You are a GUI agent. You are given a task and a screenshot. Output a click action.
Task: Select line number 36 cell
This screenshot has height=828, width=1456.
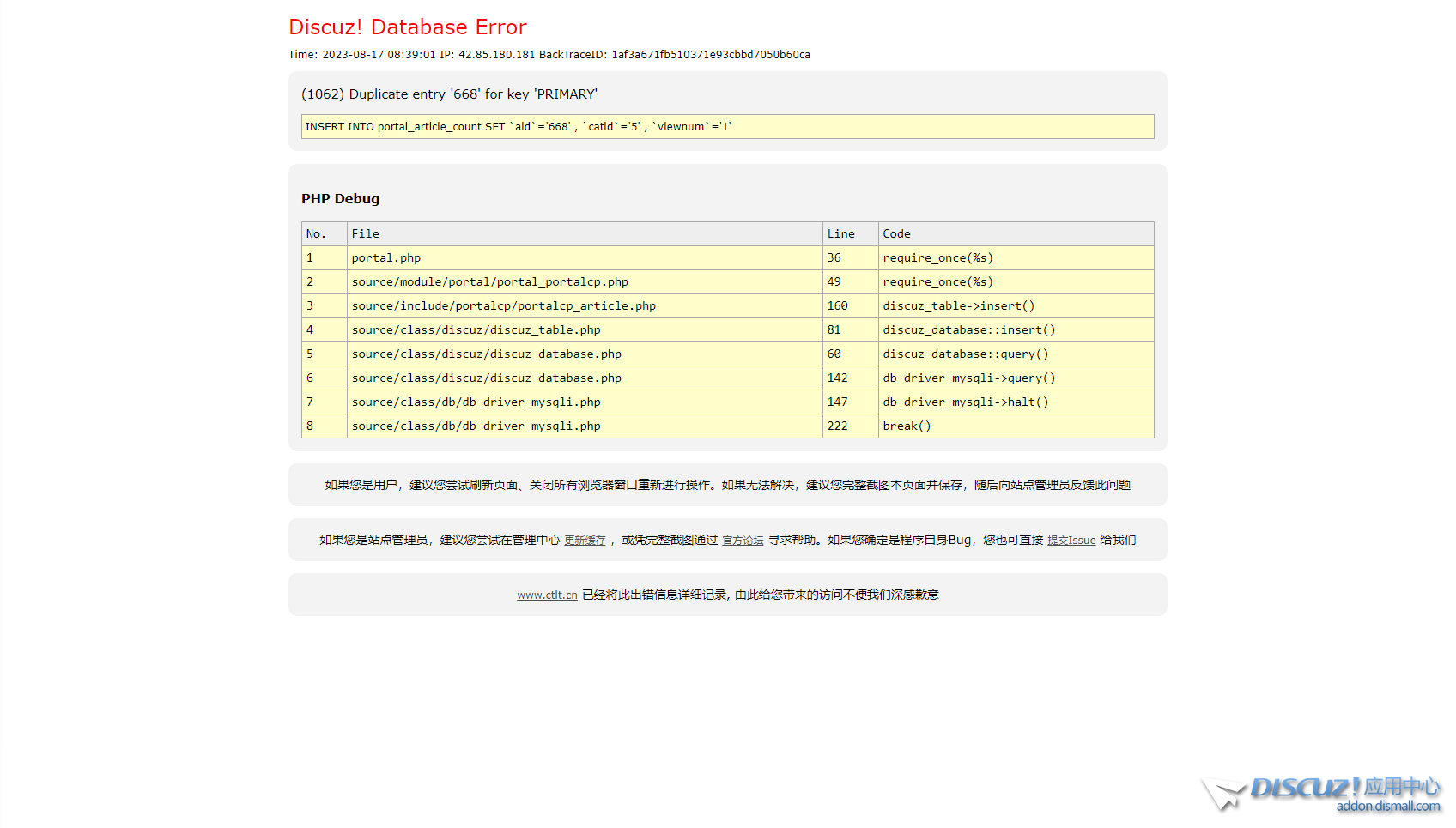[850, 258]
